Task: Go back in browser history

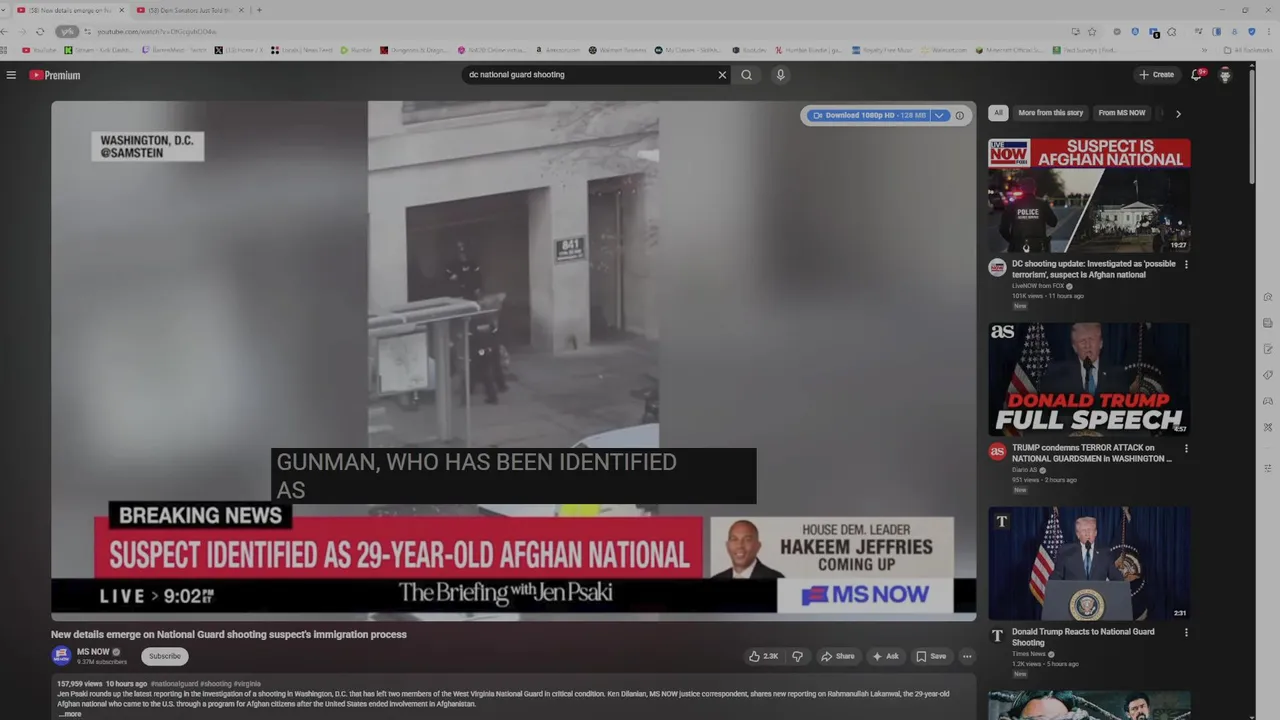Action: 4,31
